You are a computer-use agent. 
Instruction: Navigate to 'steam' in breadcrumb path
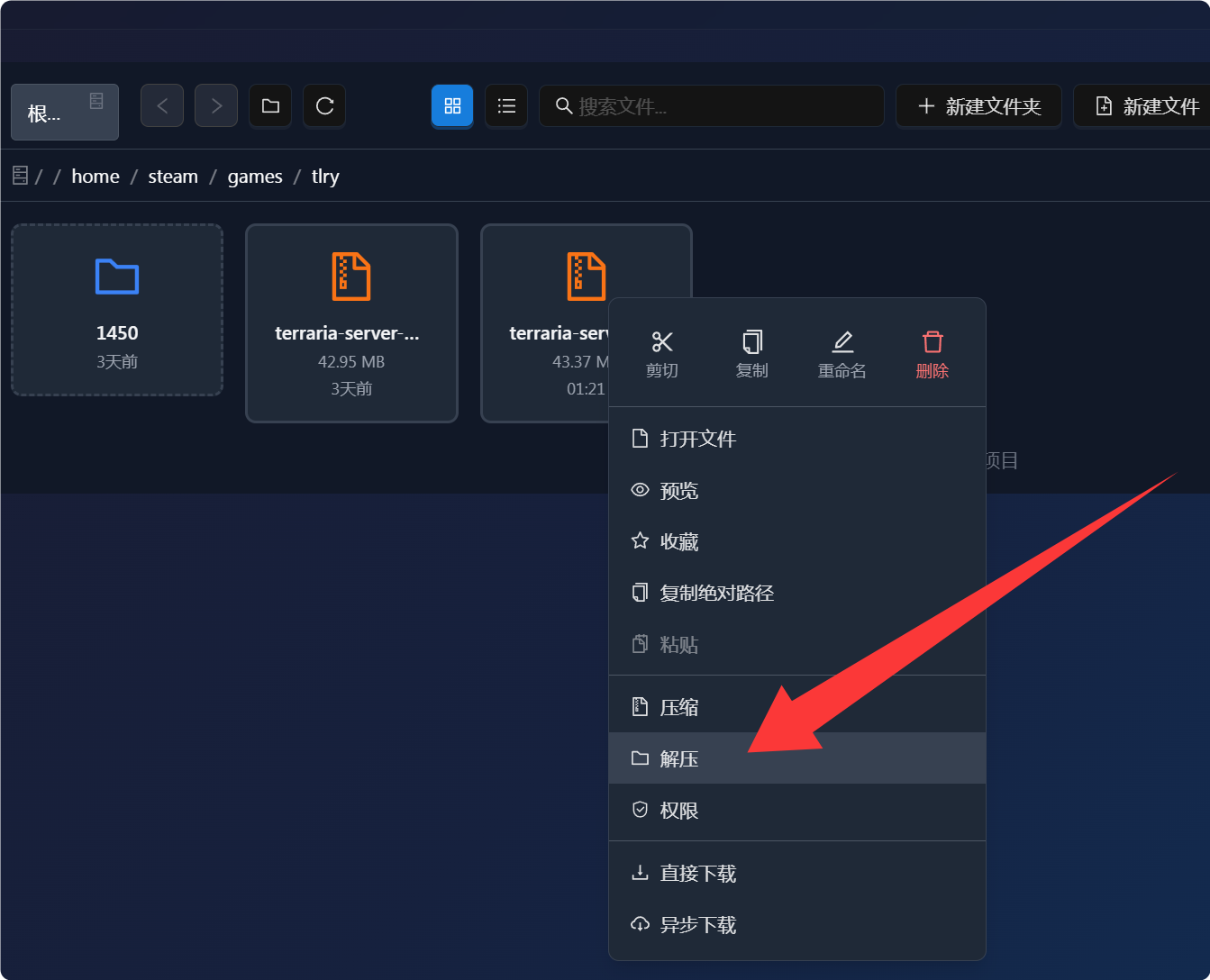173,177
